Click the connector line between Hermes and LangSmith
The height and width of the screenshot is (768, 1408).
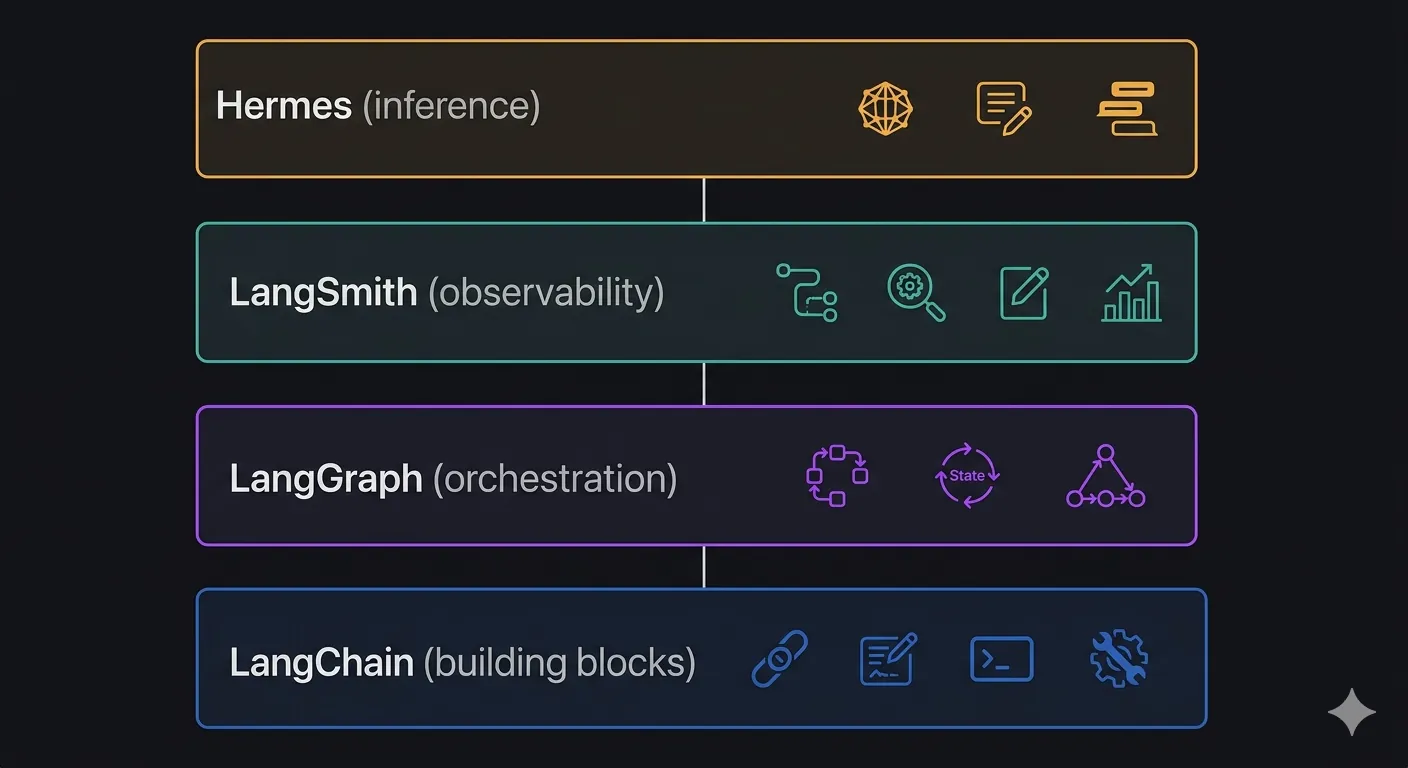(704, 200)
